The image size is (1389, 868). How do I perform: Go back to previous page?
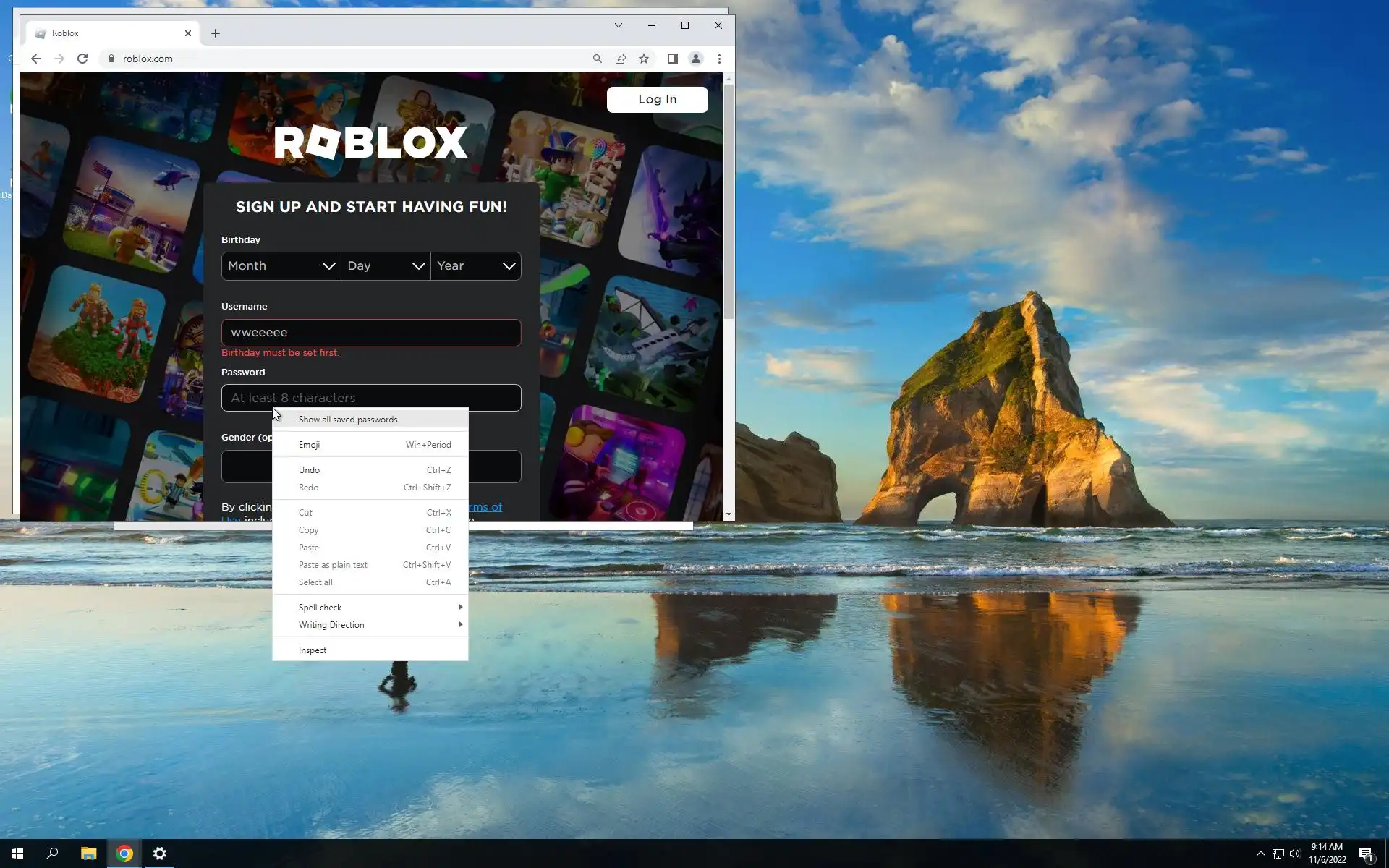[35, 59]
